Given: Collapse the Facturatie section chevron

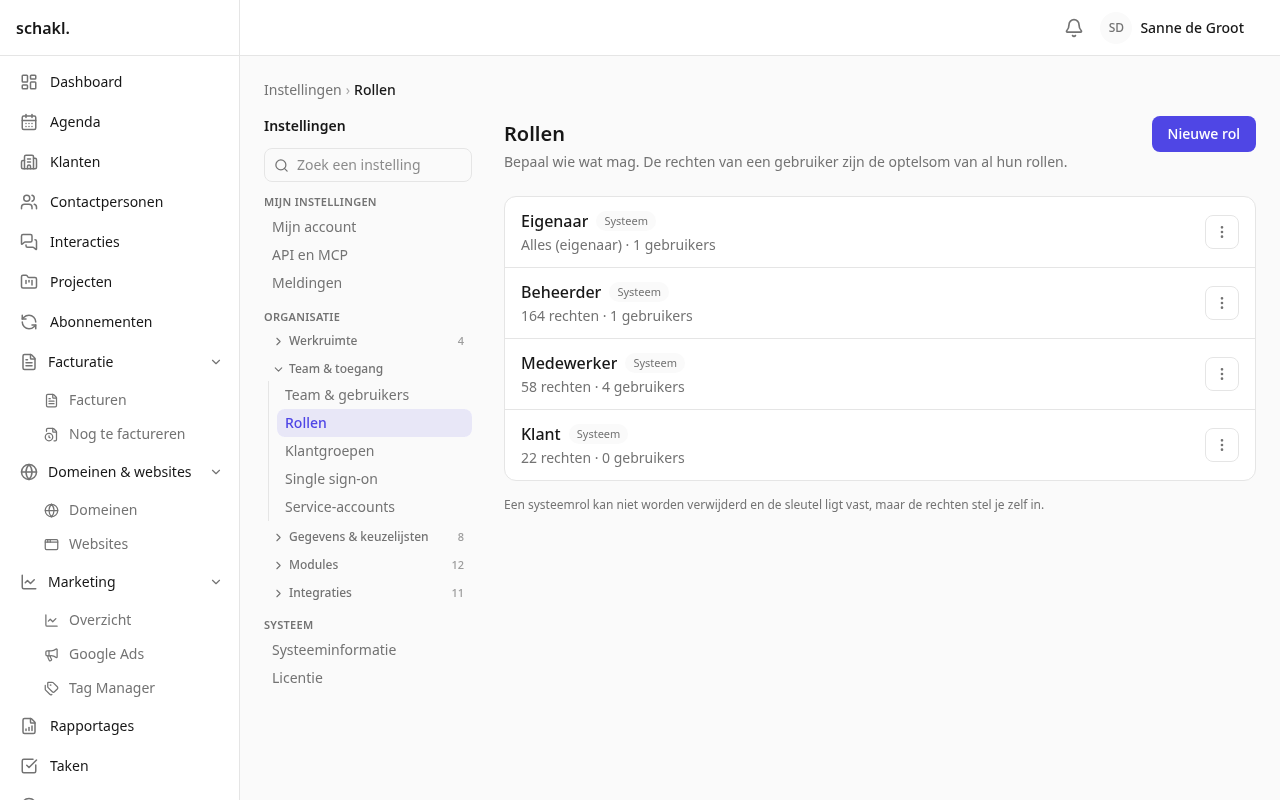Looking at the screenshot, I should pyautogui.click(x=216, y=362).
